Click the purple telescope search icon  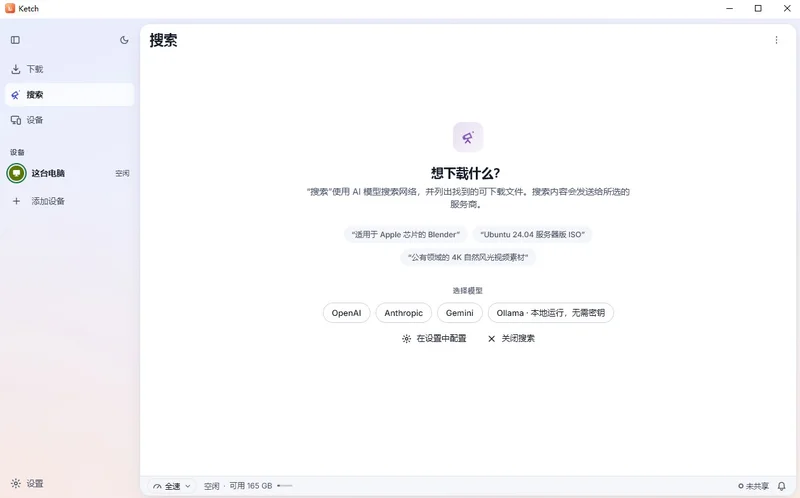[x=468, y=137]
